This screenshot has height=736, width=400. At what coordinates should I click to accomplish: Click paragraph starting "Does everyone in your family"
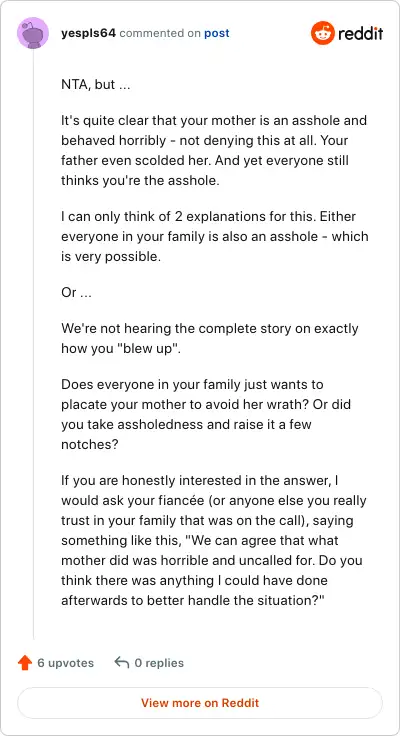pyautogui.click(x=206, y=414)
